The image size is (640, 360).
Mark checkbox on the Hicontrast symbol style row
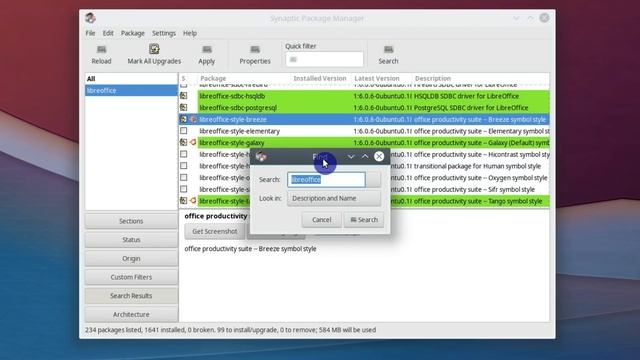pyautogui.click(x=184, y=154)
